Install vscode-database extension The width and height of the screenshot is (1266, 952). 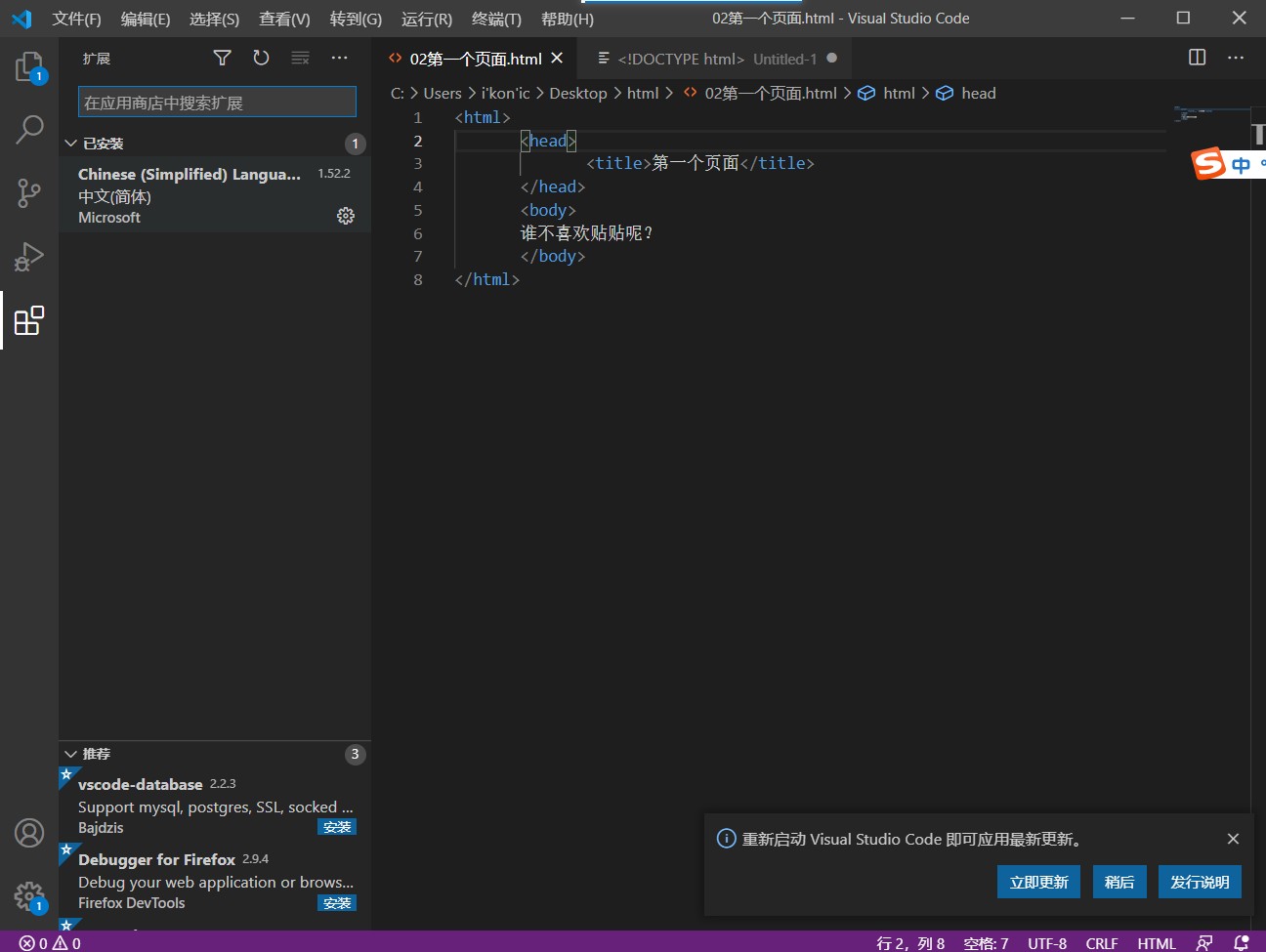click(337, 827)
